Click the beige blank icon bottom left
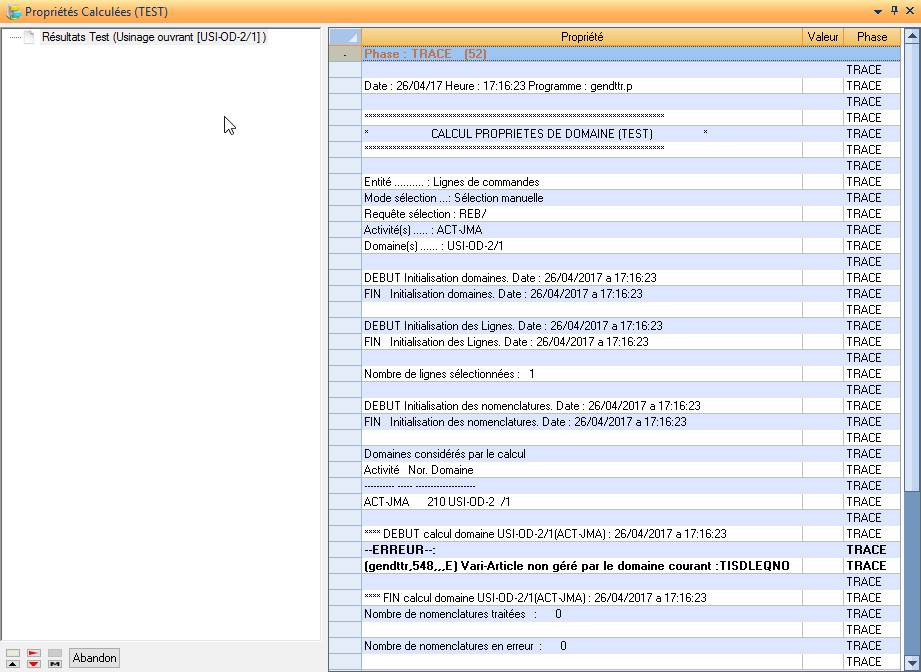The height and width of the screenshot is (672, 921). click(13, 652)
